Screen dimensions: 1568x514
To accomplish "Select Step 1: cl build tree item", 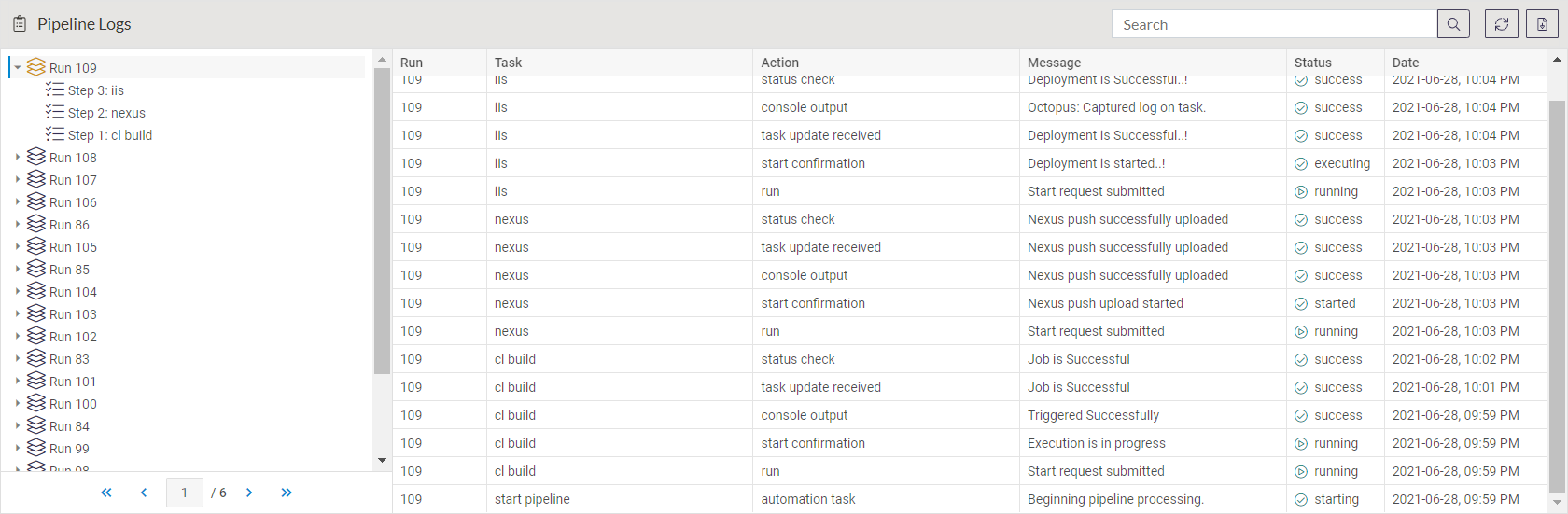I will coord(109,135).
